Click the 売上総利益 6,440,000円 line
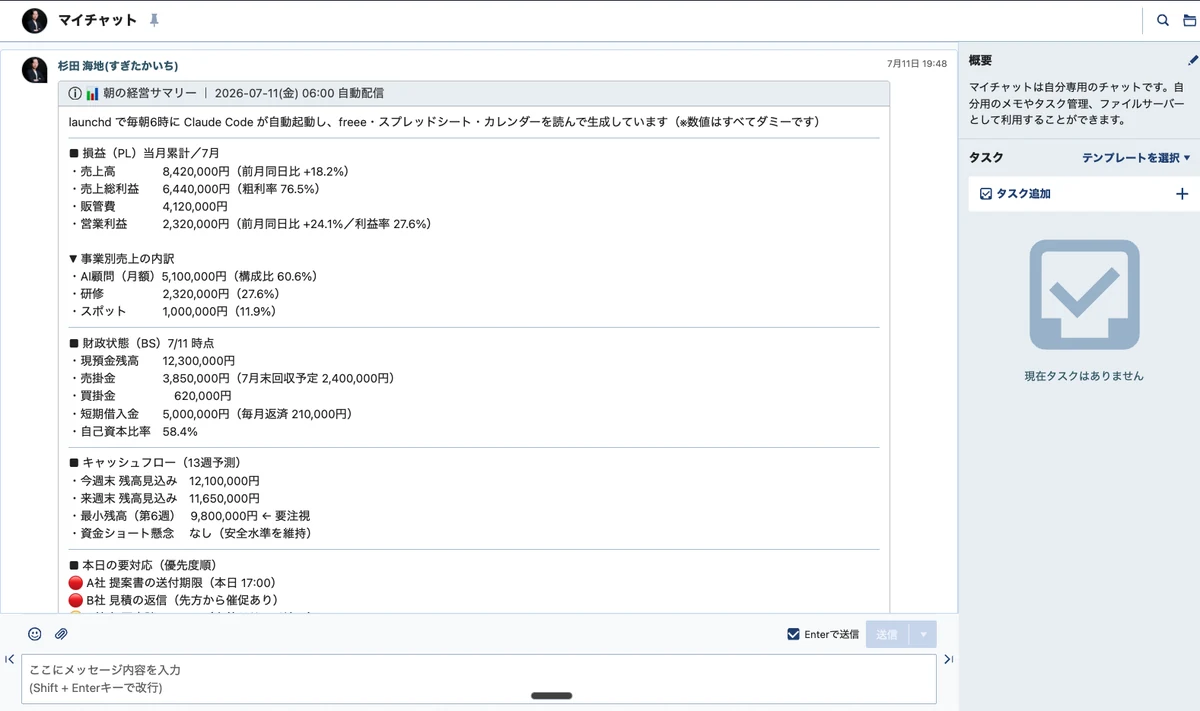Image resolution: width=1200 pixels, height=711 pixels. (194, 189)
